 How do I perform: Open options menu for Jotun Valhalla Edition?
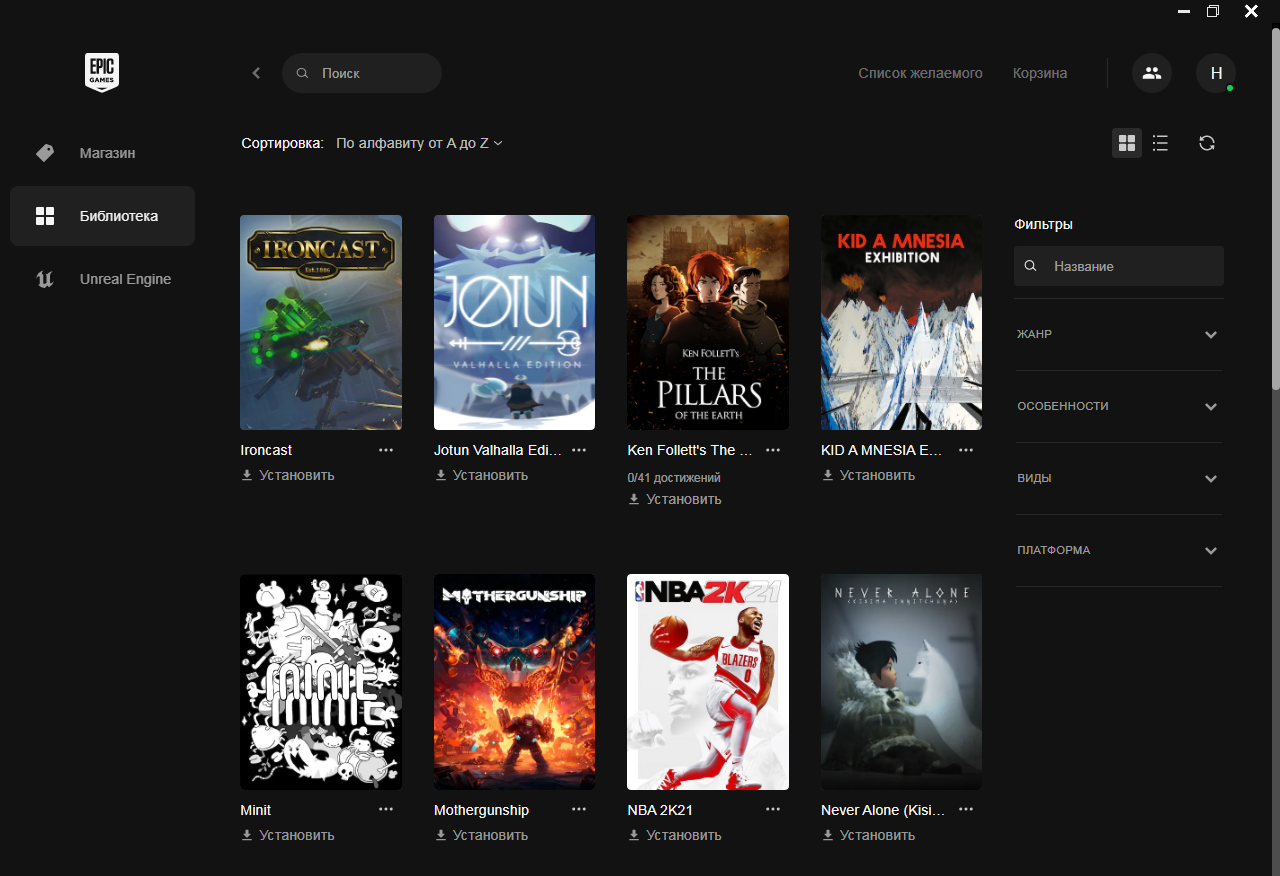(x=579, y=450)
